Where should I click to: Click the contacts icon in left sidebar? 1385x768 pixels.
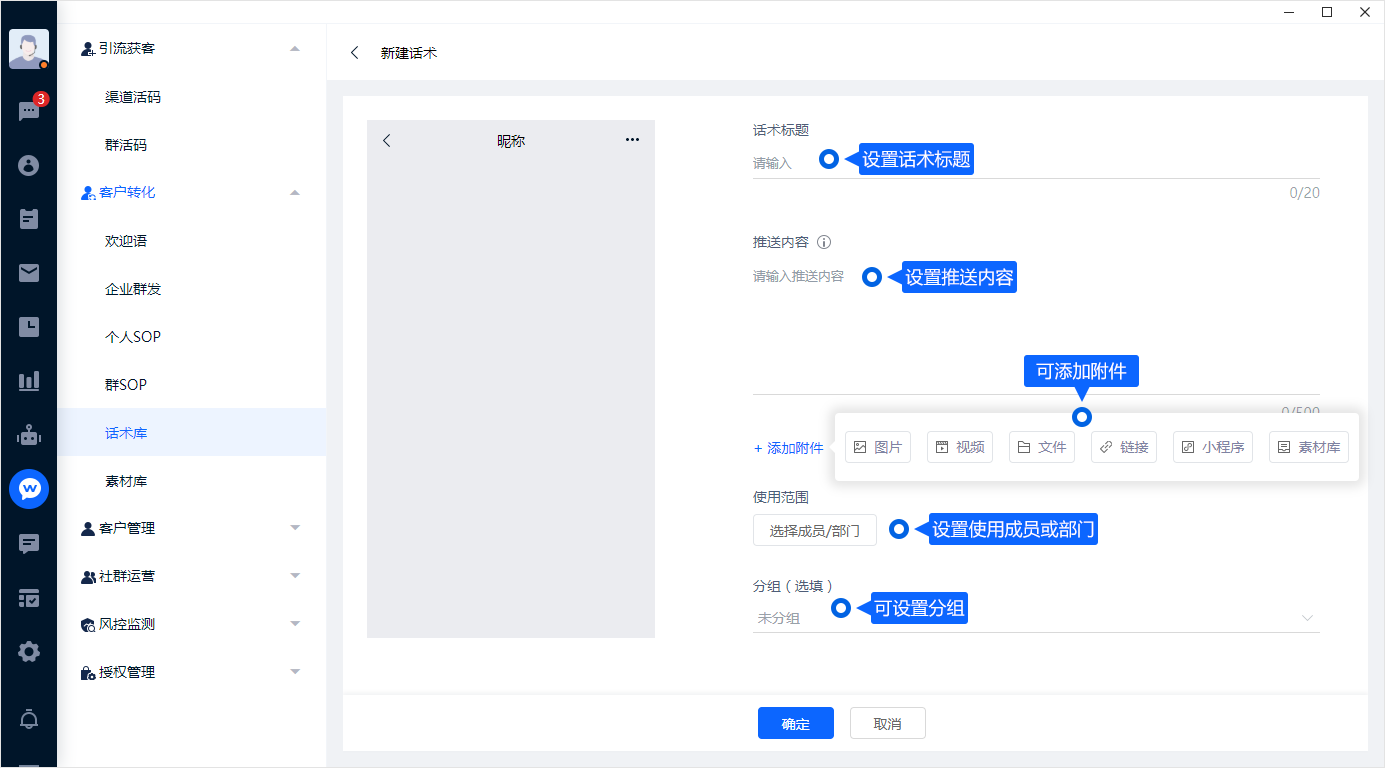(x=29, y=165)
